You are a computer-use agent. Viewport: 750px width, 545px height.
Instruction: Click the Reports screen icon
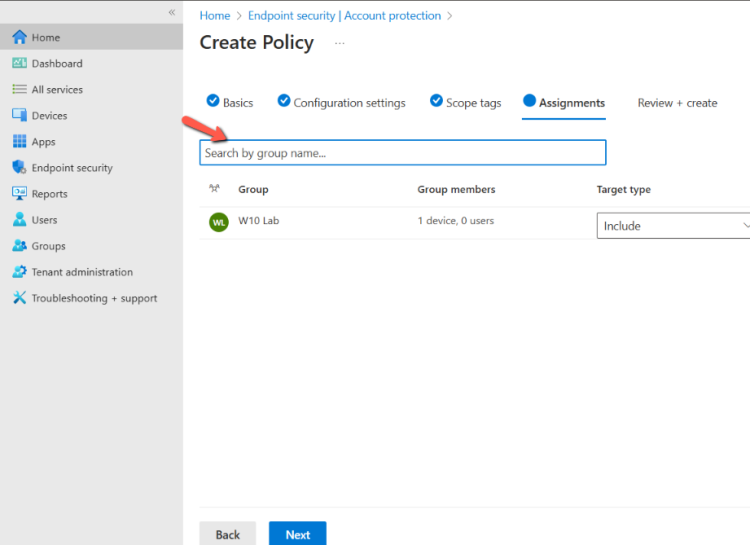[19, 193]
